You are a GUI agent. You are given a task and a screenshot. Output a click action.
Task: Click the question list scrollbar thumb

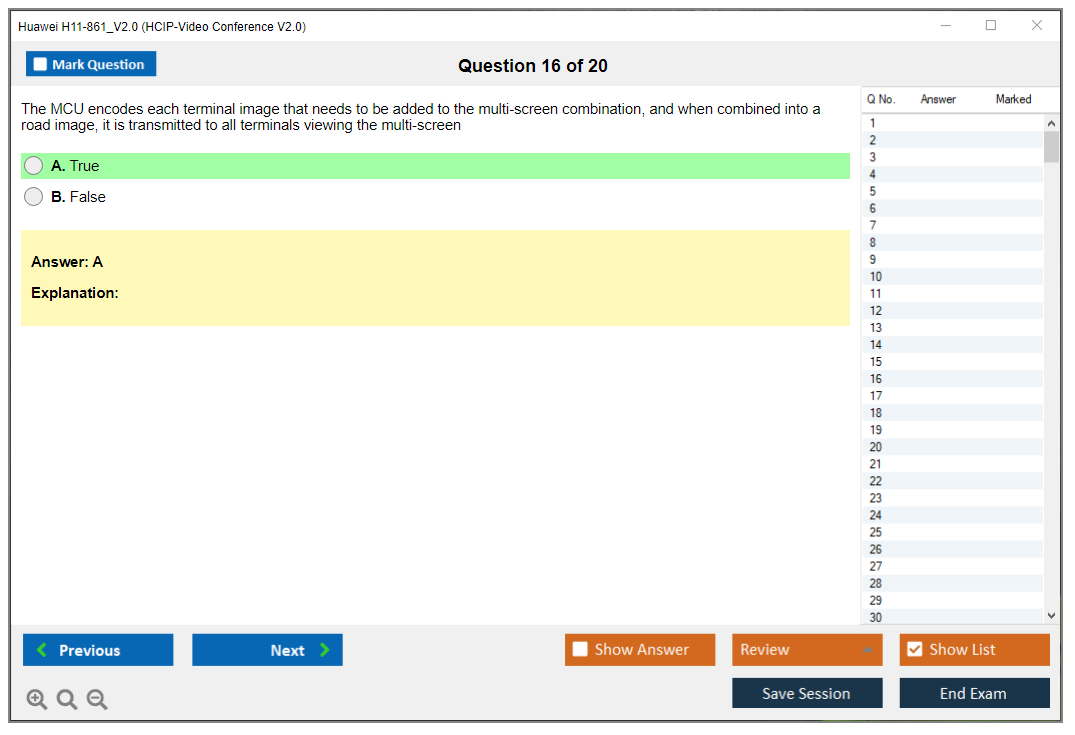pos(1050,147)
